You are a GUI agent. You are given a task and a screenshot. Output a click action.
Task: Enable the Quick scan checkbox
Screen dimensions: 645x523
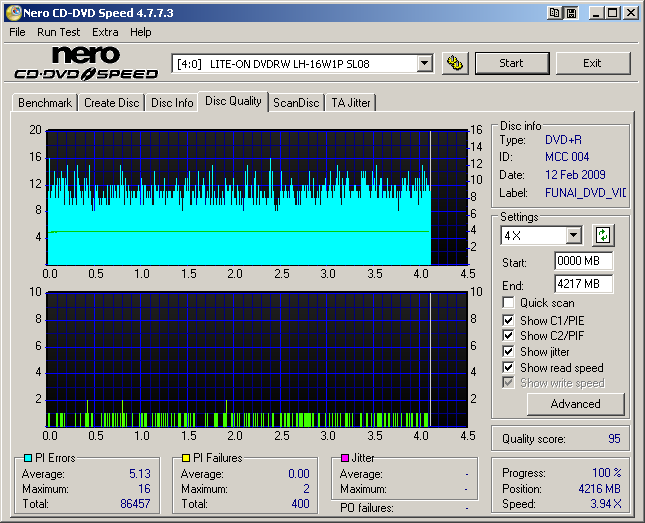[508, 303]
